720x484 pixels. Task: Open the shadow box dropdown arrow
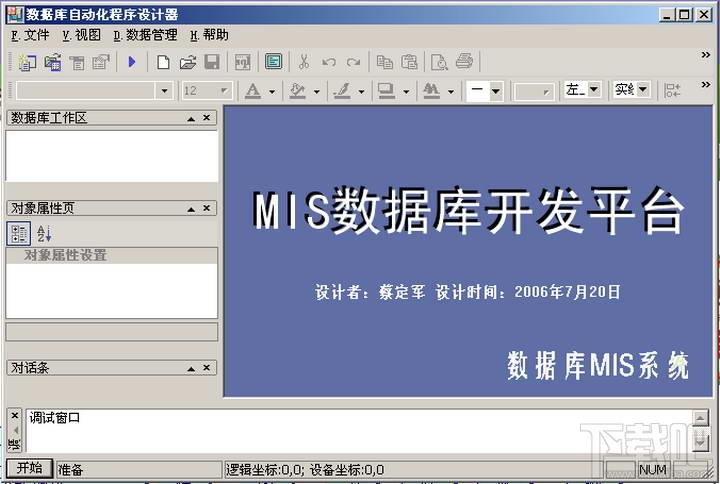(406, 91)
